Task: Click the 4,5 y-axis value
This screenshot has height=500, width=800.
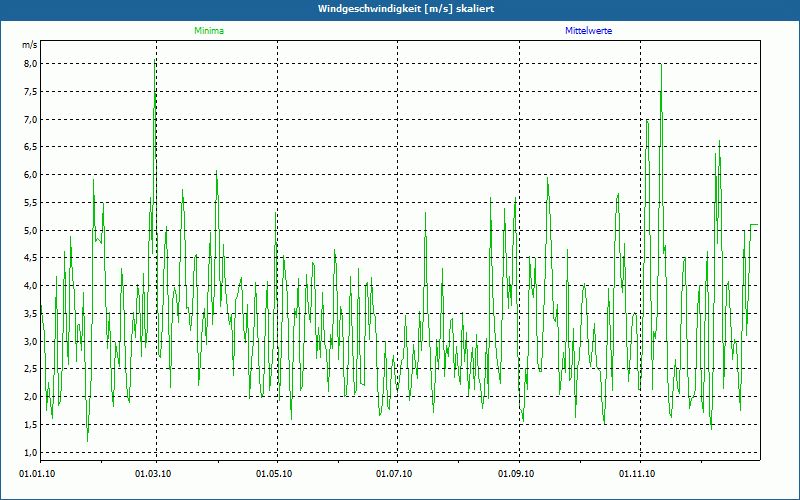Action: coord(31,258)
